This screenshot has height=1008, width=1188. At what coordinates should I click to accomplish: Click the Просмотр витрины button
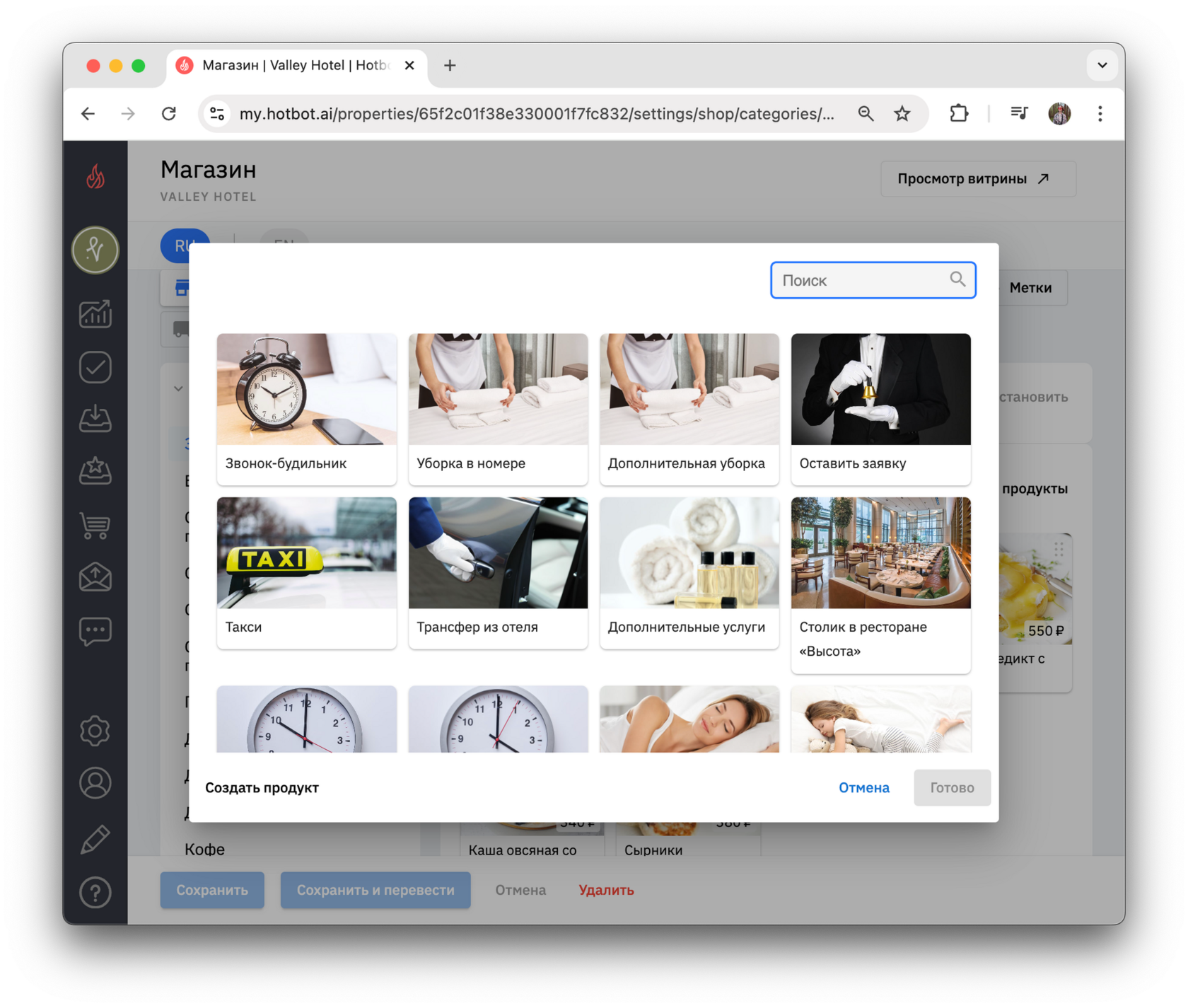(x=978, y=179)
